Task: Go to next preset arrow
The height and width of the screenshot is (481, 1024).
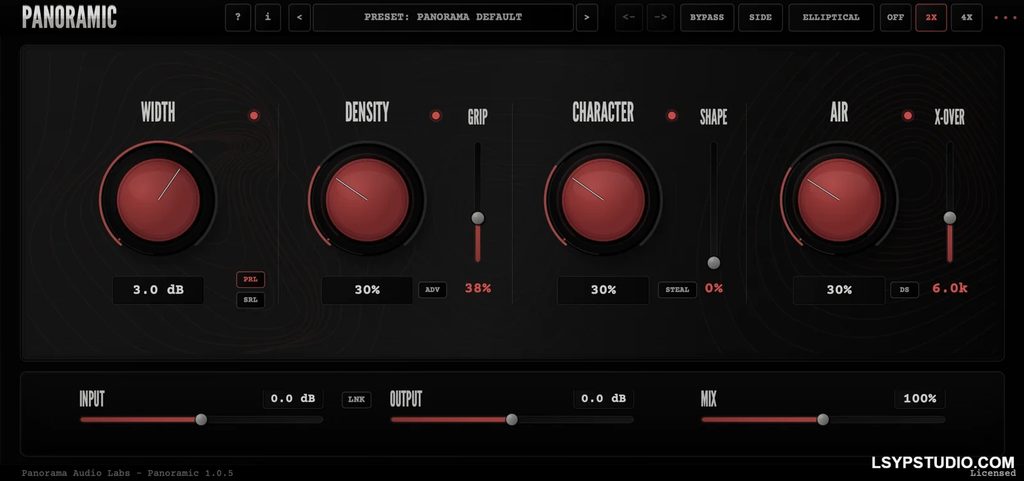Action: click(586, 18)
